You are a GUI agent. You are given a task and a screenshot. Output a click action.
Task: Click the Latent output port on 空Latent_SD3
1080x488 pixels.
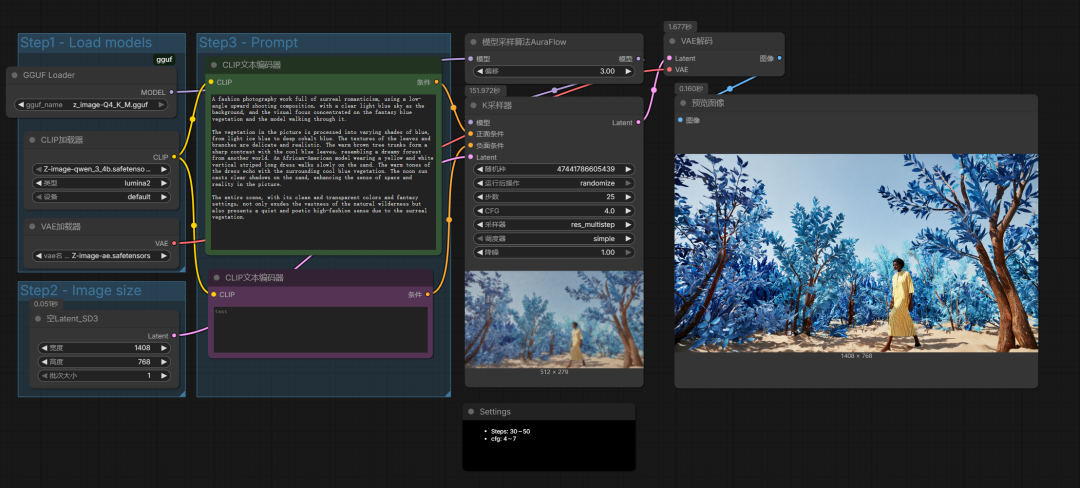click(174, 335)
